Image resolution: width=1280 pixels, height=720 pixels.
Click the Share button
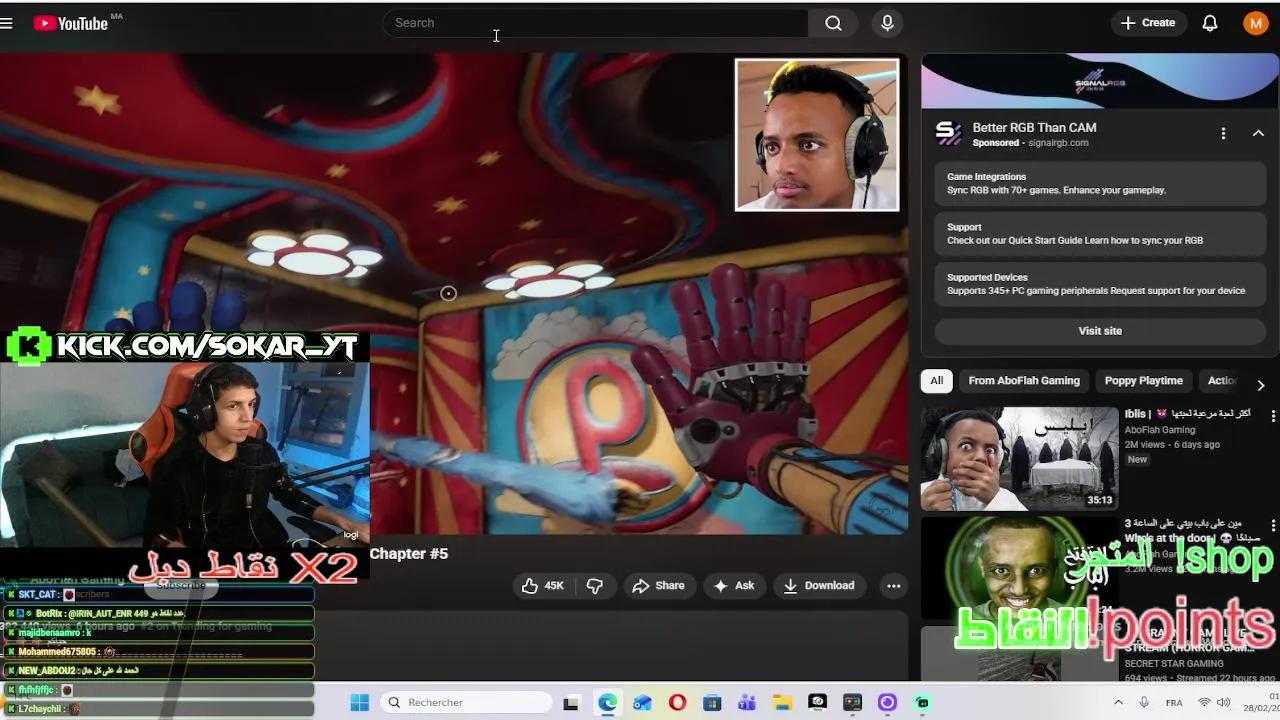click(x=658, y=586)
